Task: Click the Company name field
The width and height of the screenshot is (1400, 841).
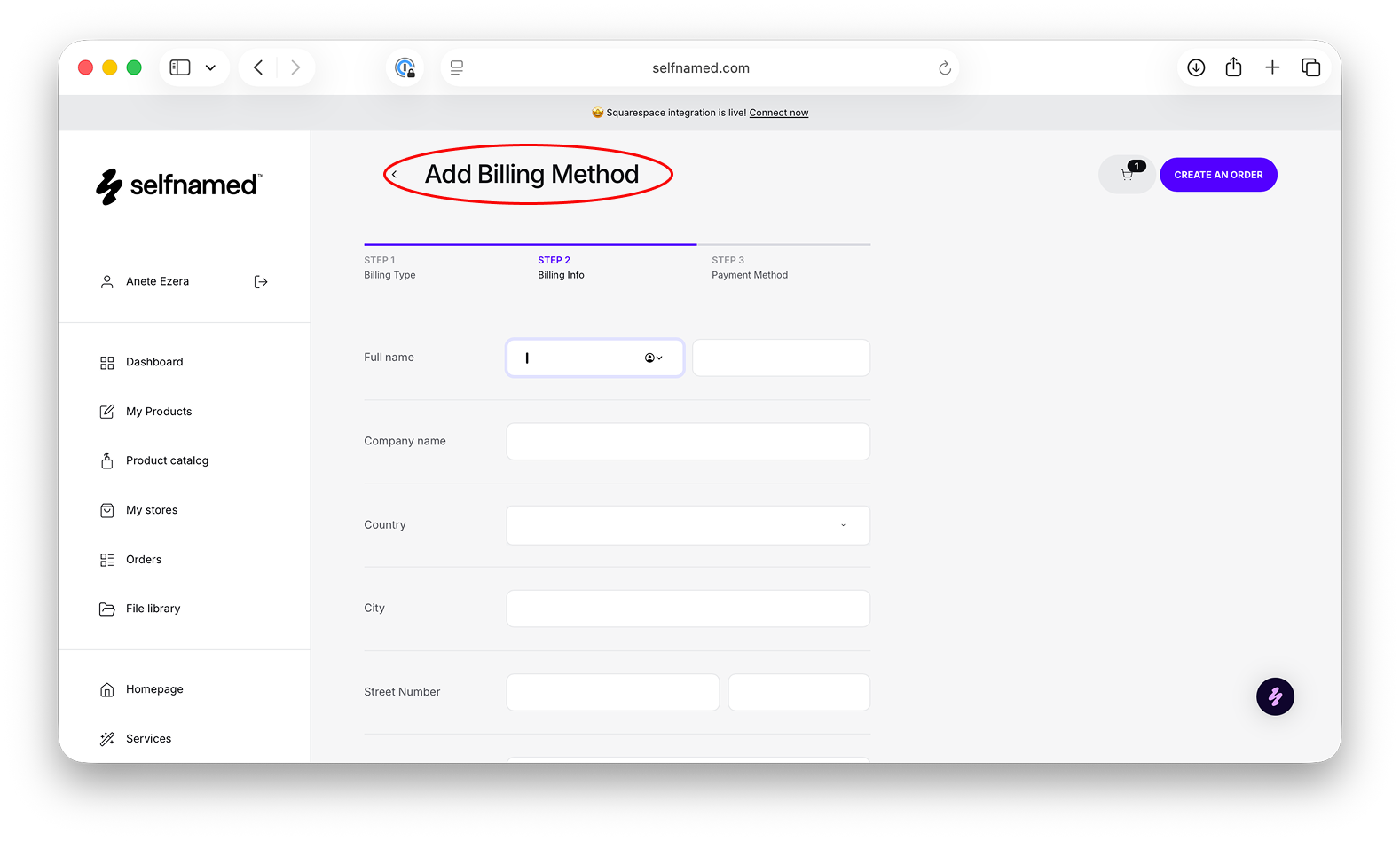Action: [688, 441]
